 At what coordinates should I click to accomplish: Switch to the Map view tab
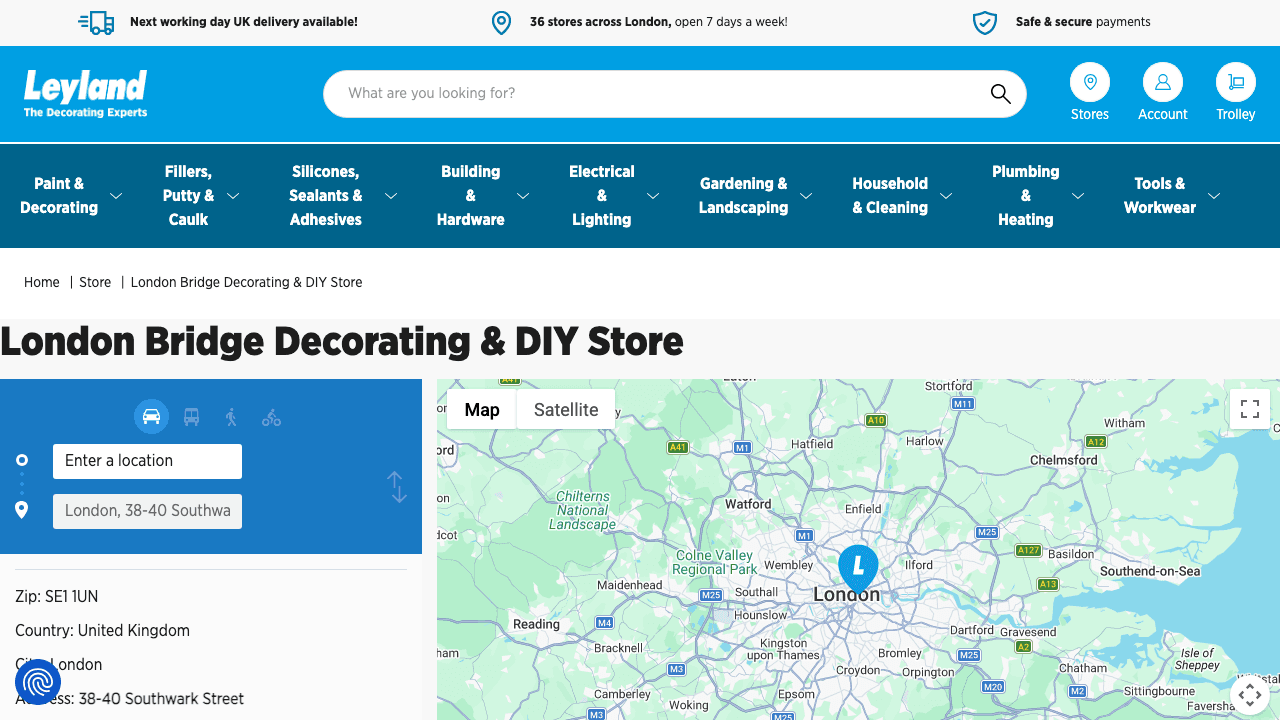tap(482, 409)
